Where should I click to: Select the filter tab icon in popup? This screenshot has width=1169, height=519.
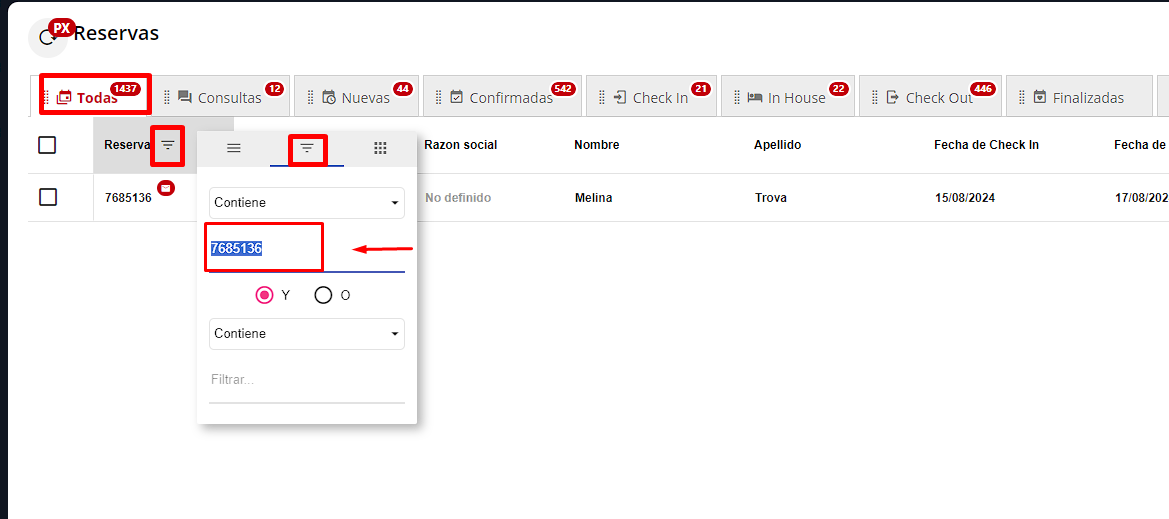click(307, 148)
